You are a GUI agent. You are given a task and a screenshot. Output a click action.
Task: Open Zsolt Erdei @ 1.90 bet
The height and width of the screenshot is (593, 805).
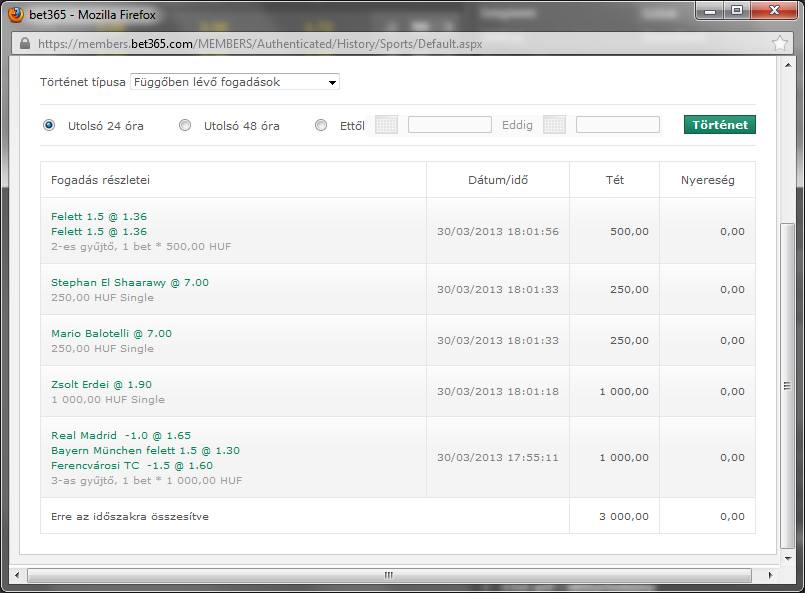(102, 385)
